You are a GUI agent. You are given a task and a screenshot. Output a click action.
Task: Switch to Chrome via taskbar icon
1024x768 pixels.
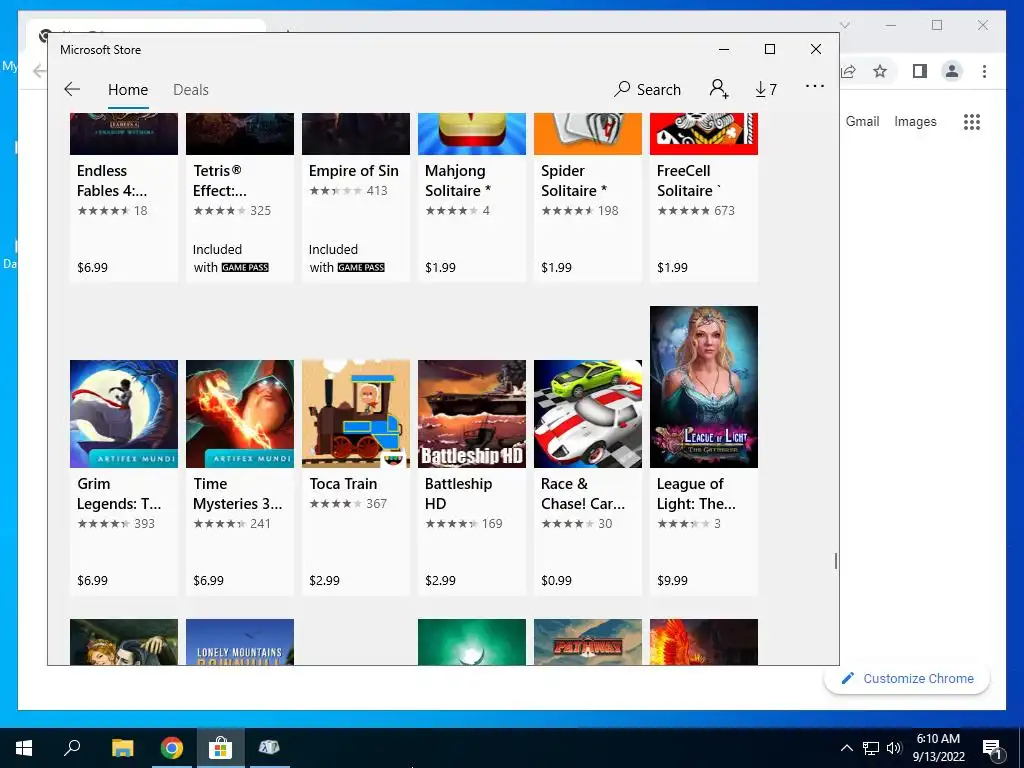[x=172, y=748]
